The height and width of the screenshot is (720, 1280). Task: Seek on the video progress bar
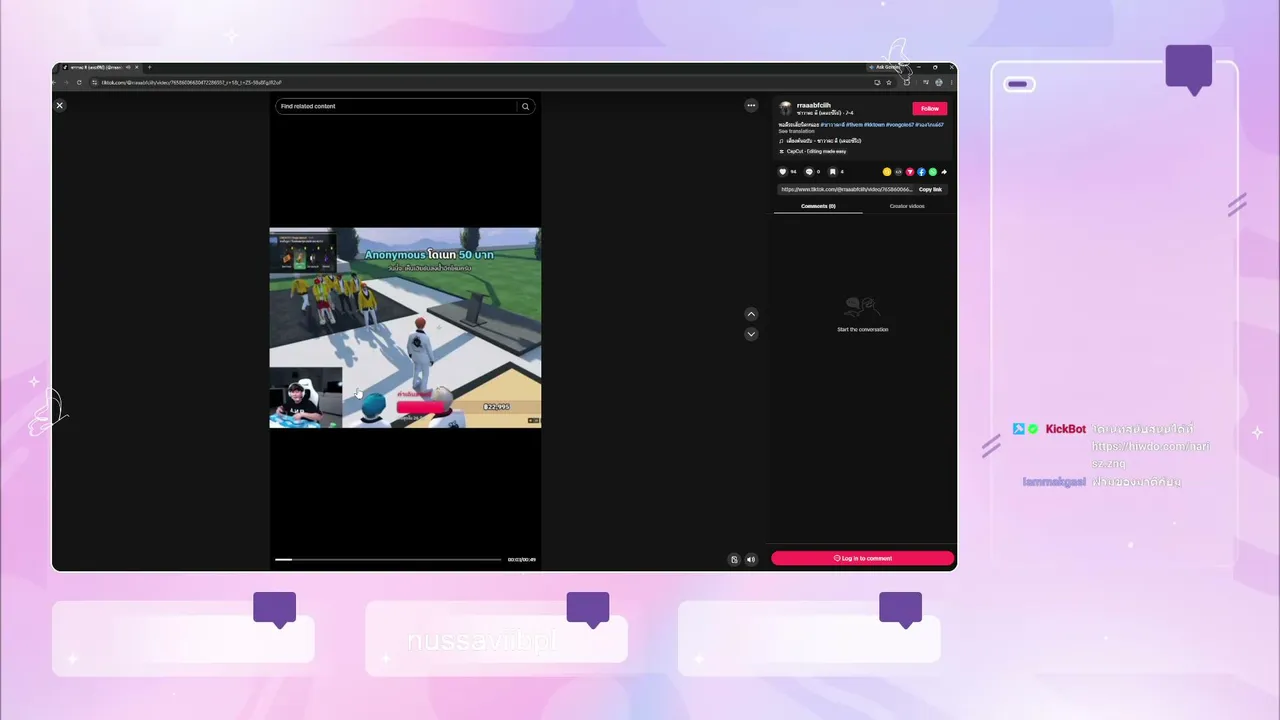[x=388, y=559]
